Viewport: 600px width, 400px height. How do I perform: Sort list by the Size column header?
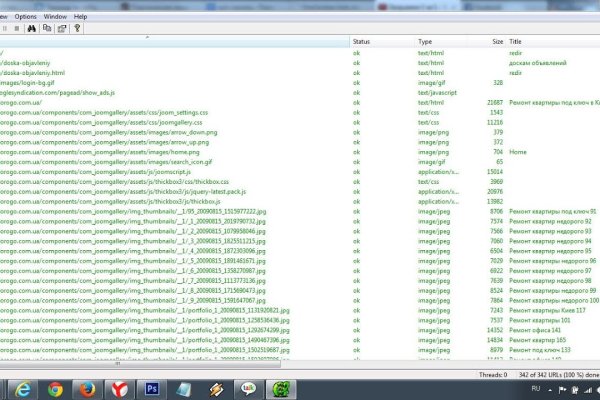tap(497, 41)
